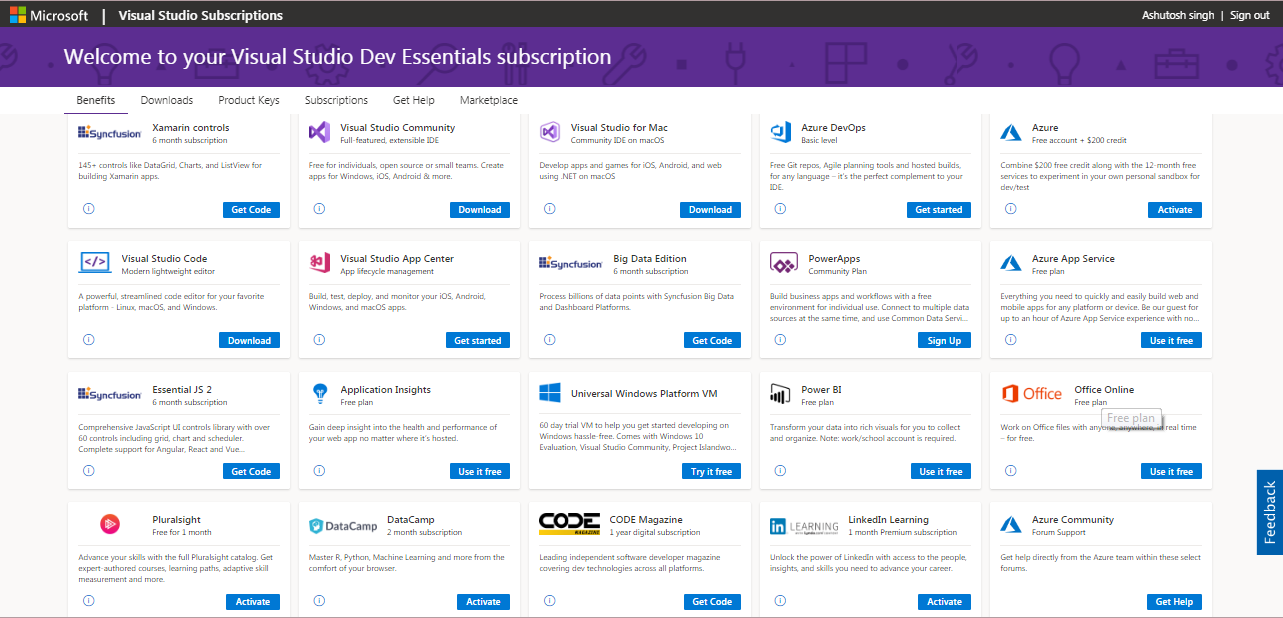Open info icon on Visual Studio Code card
Viewport: 1283px width, 618px height.
(x=88, y=340)
